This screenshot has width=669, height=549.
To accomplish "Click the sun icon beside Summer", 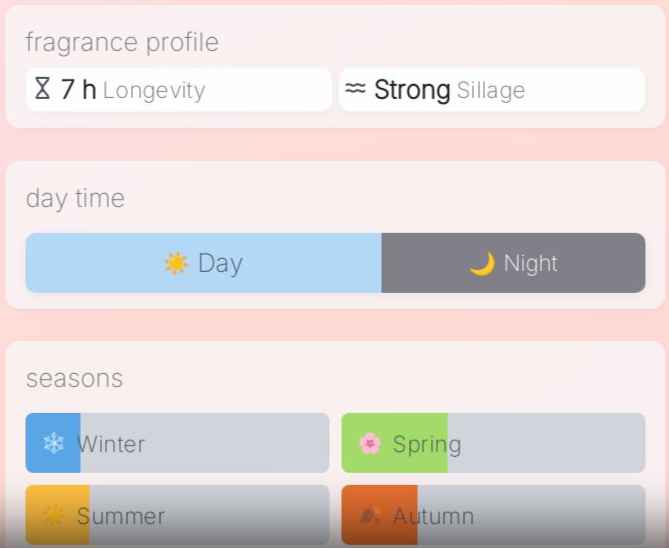I will [53, 516].
